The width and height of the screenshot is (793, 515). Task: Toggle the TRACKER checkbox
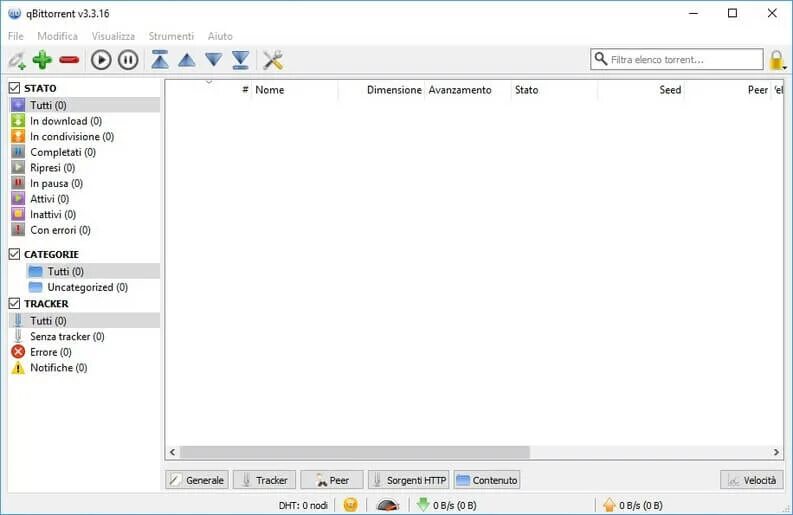point(14,304)
